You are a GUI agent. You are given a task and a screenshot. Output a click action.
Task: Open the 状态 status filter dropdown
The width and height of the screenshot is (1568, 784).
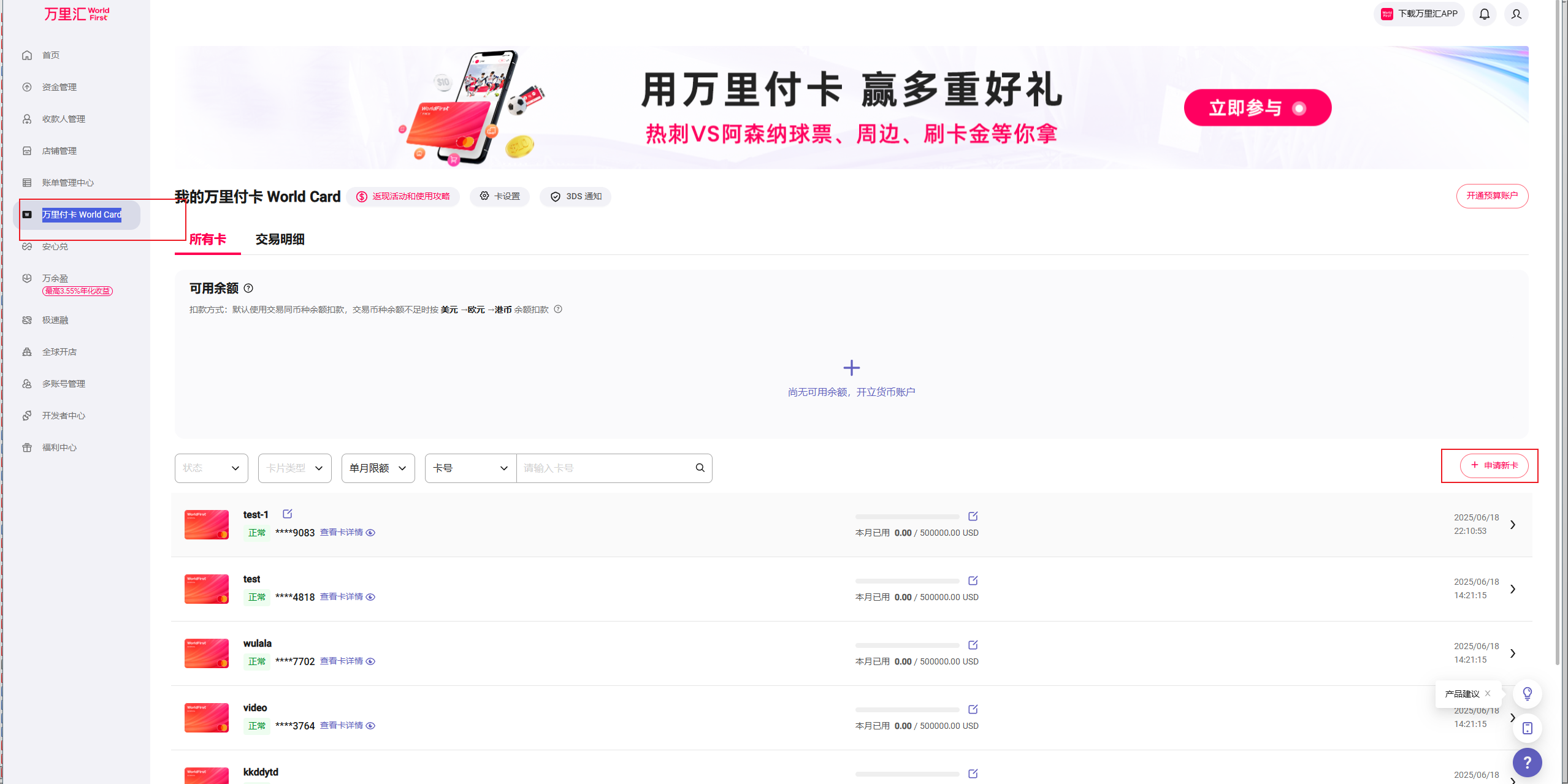(x=212, y=468)
